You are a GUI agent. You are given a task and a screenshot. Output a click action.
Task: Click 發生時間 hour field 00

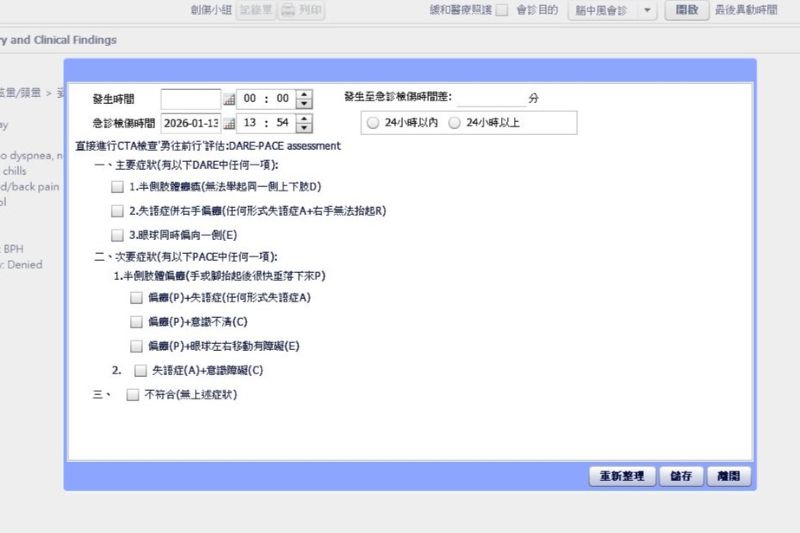(249, 98)
